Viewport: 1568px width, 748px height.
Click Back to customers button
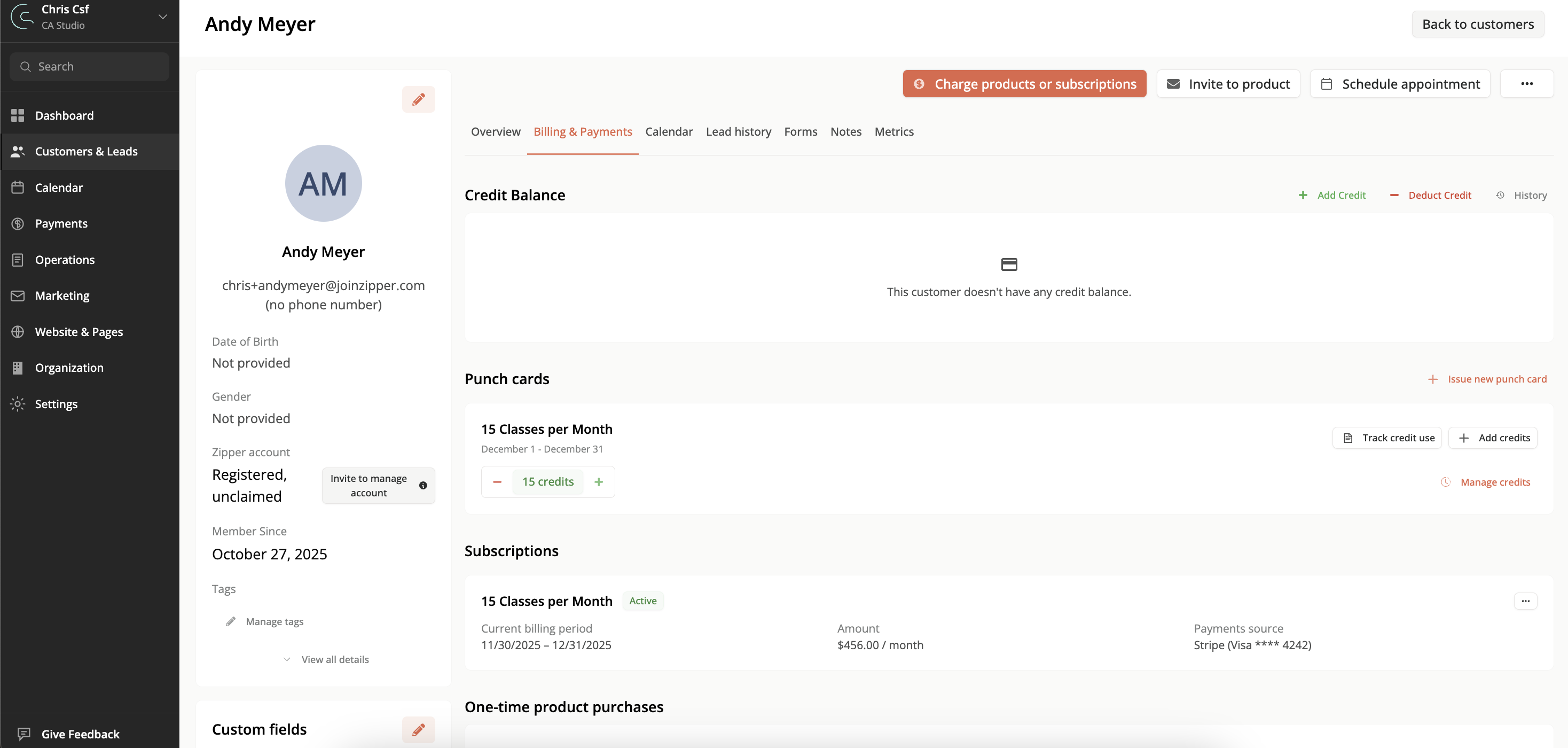click(x=1477, y=25)
